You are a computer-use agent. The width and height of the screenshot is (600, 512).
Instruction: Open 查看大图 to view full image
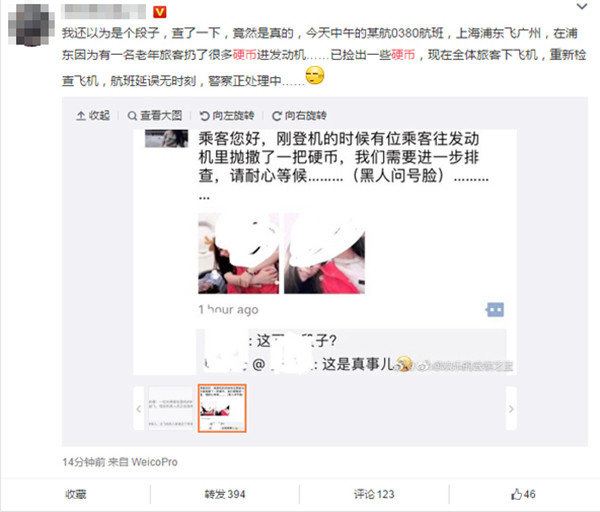tap(155, 116)
